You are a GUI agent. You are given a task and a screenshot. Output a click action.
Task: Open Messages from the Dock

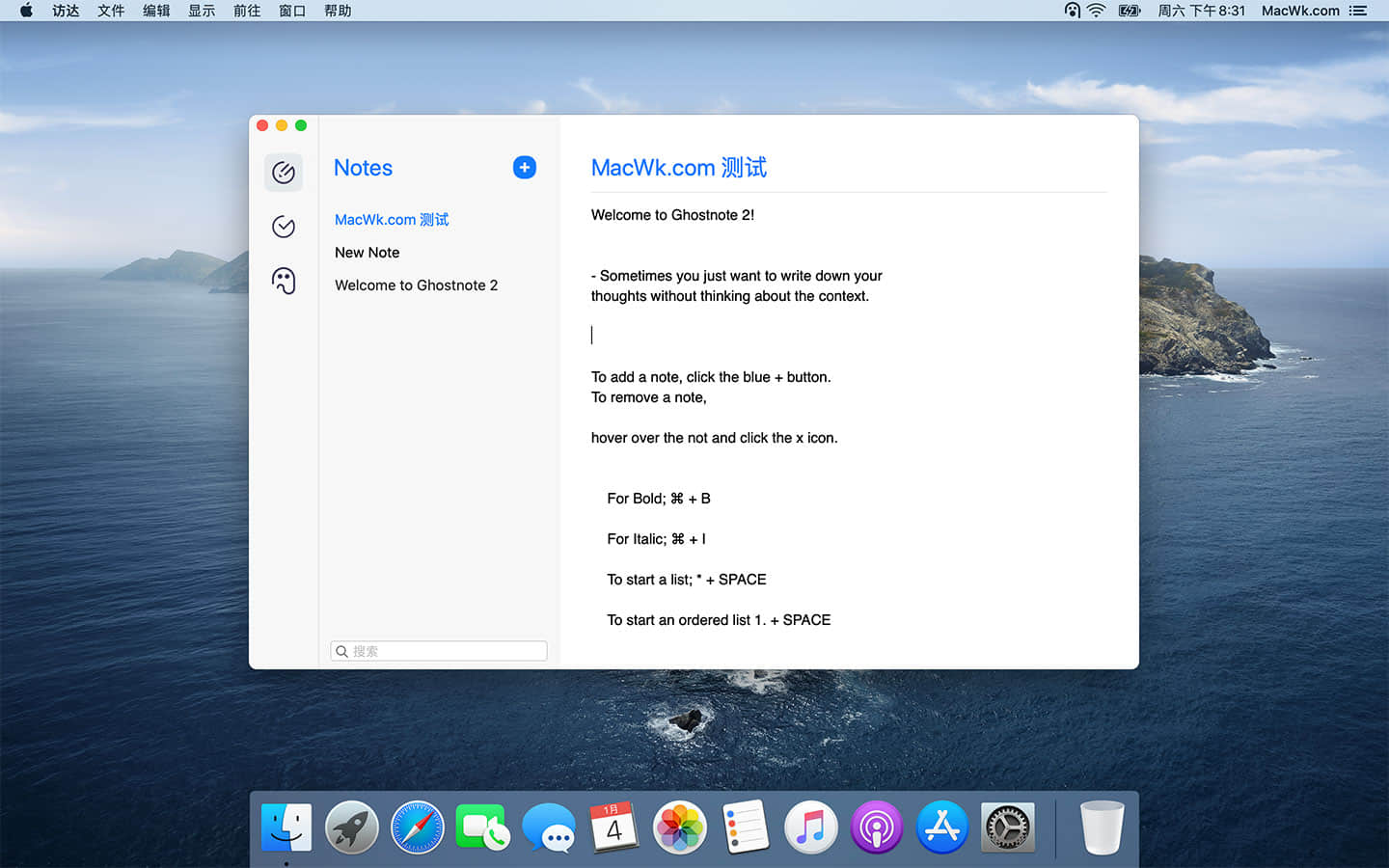pyautogui.click(x=548, y=827)
